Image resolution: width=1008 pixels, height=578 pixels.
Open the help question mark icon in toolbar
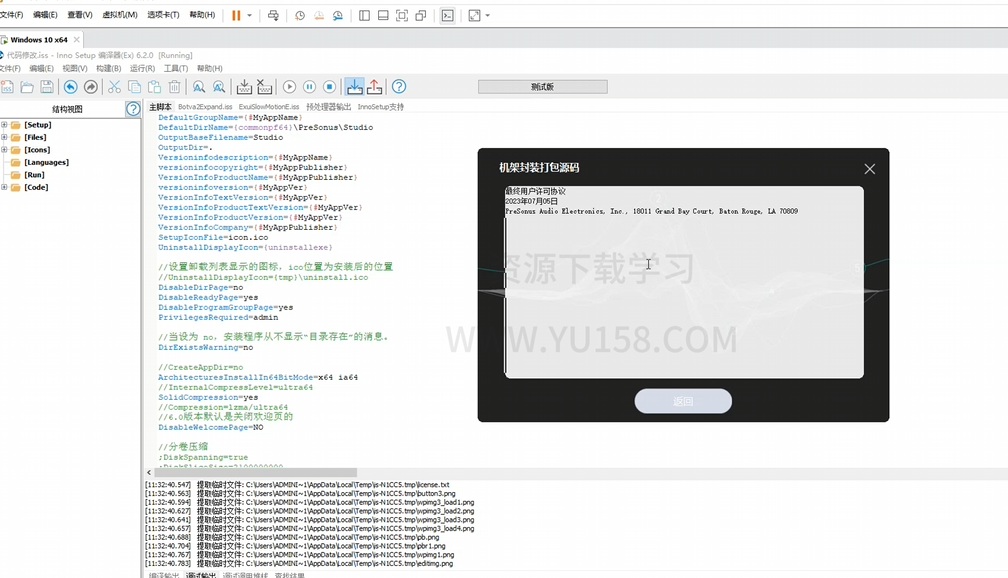click(399, 87)
